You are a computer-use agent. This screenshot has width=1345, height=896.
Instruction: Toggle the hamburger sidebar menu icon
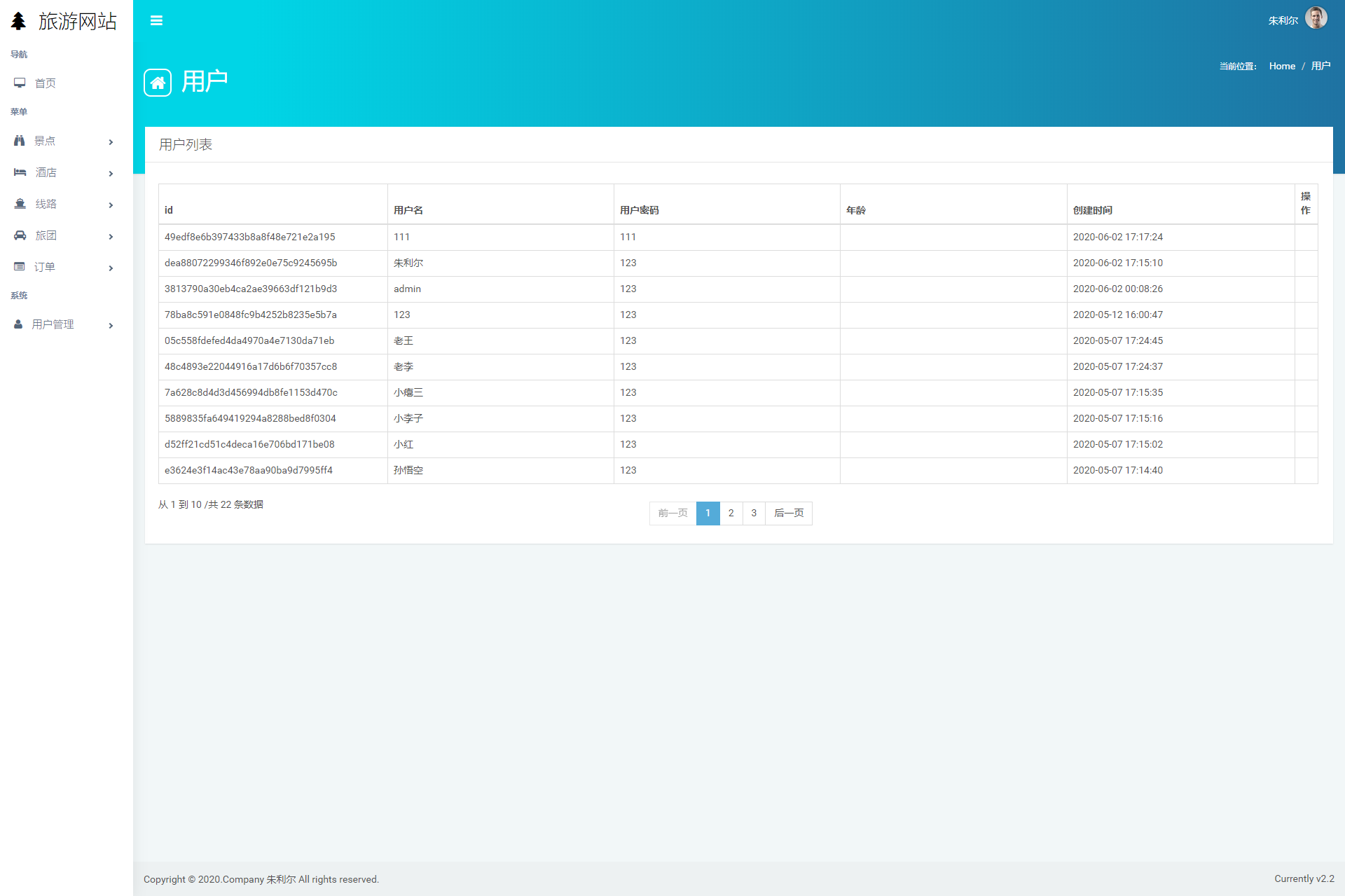156,20
